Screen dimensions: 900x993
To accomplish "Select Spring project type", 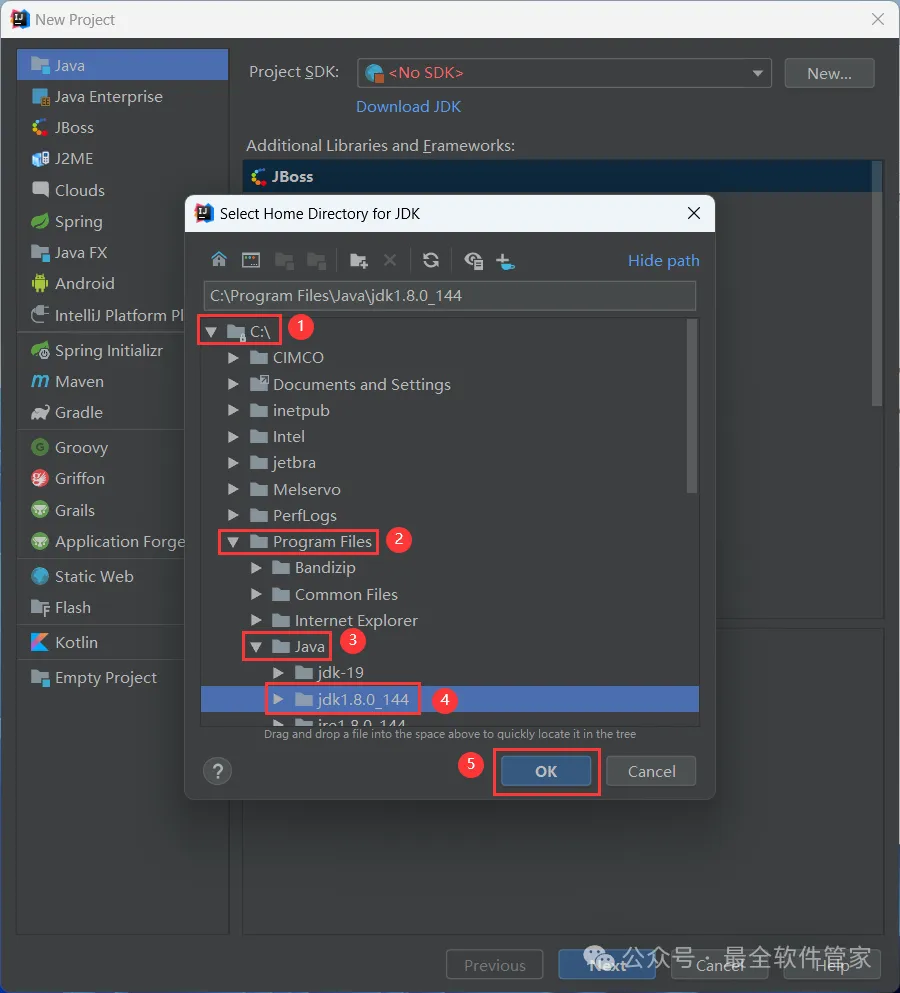I will pos(101,222).
